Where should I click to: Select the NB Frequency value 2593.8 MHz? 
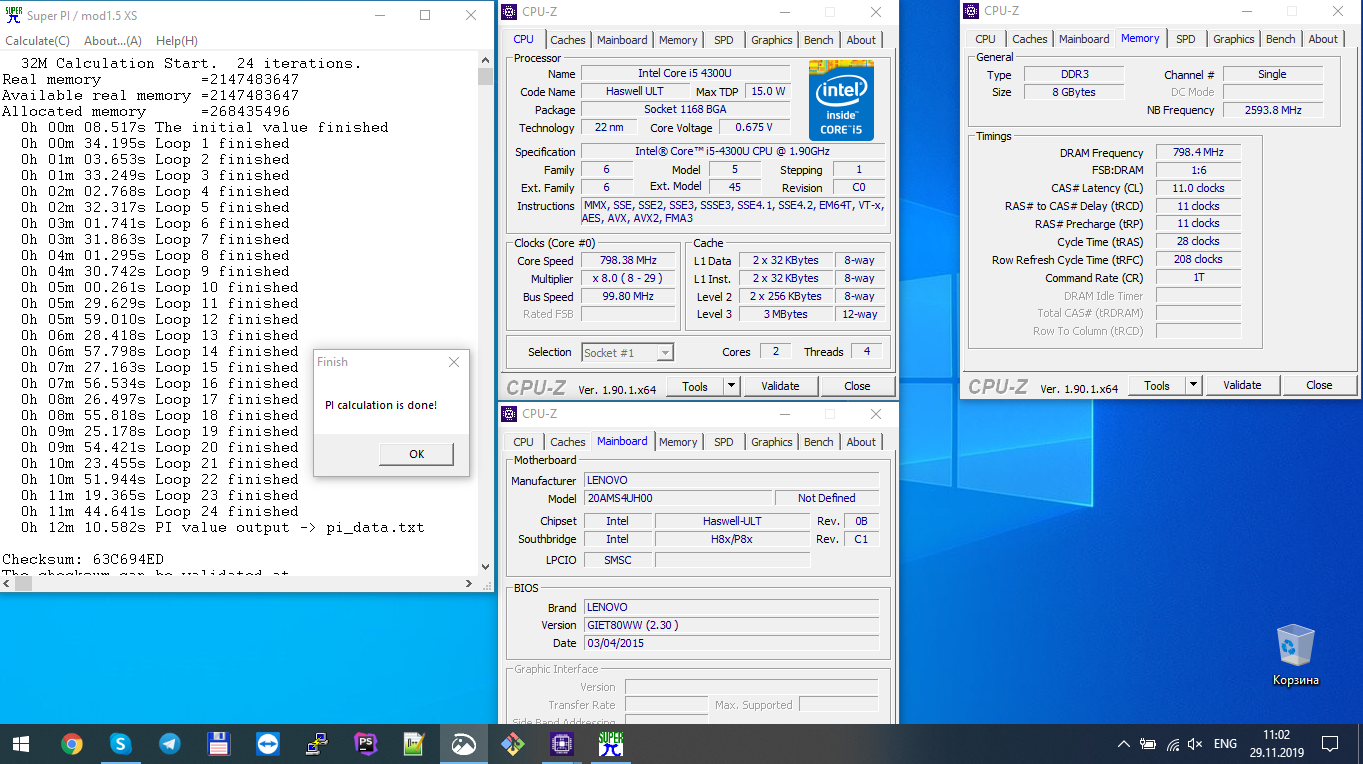coord(1273,110)
